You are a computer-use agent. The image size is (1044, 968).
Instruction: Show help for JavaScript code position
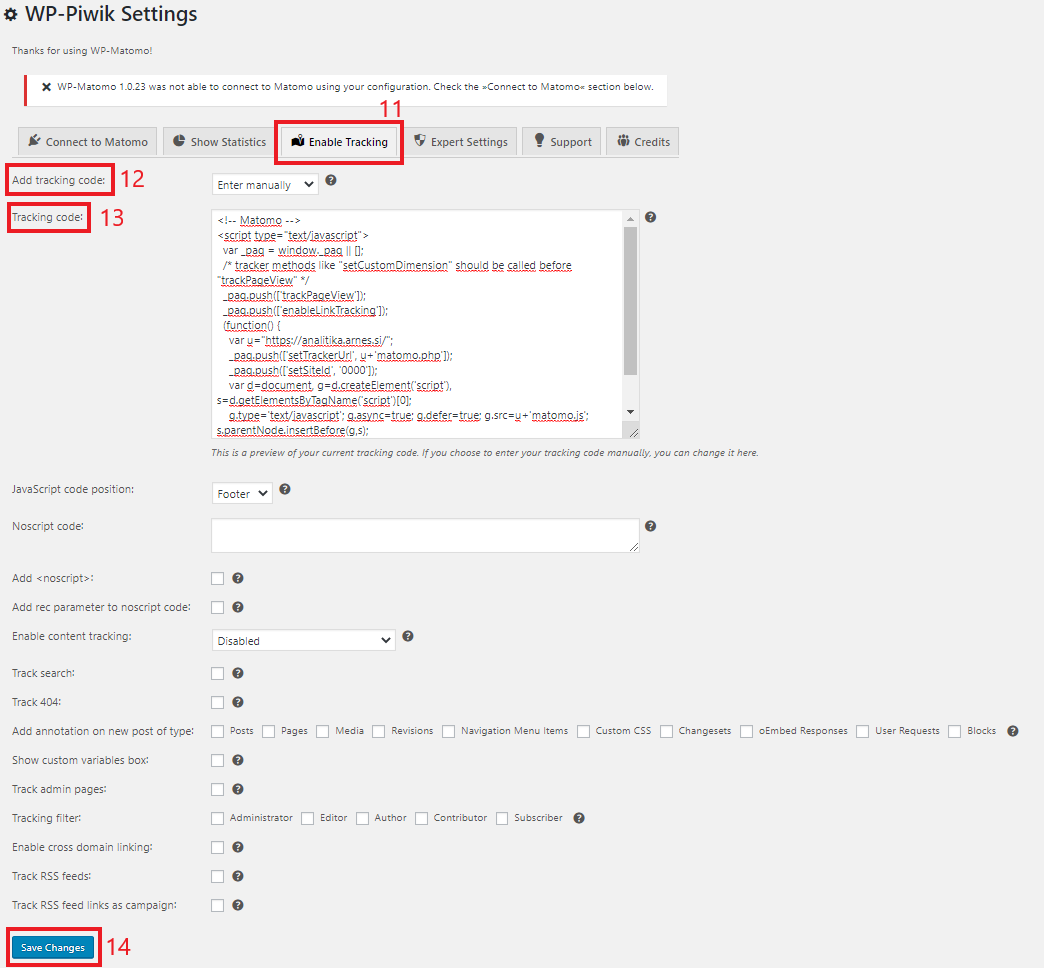285,489
